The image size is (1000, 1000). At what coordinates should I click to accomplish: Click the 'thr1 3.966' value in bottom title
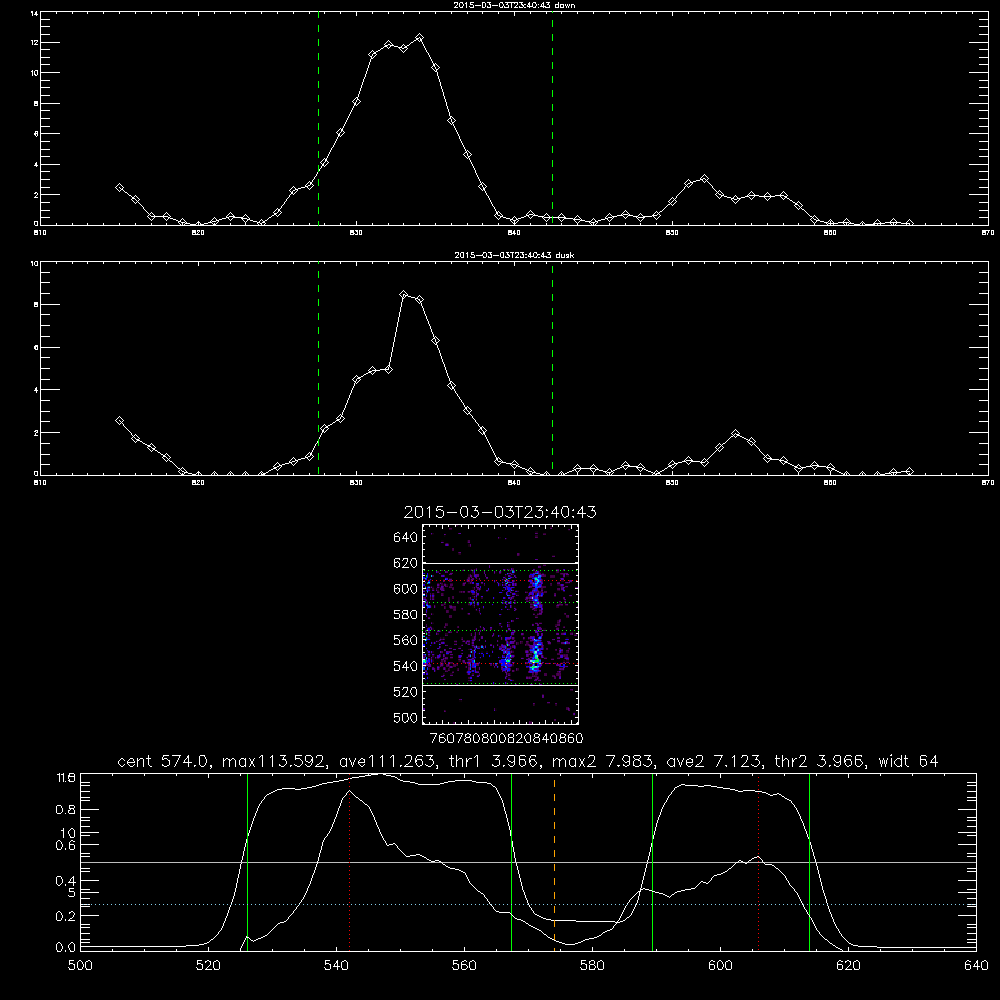click(496, 761)
